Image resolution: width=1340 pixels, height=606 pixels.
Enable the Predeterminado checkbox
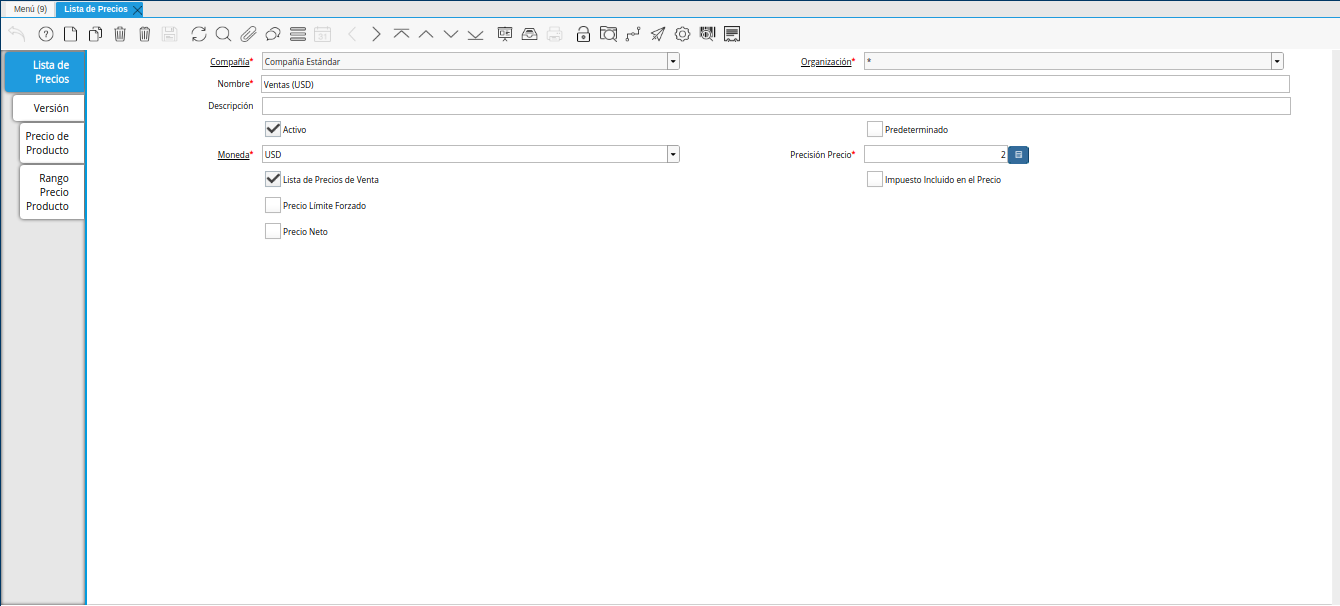[875, 129]
